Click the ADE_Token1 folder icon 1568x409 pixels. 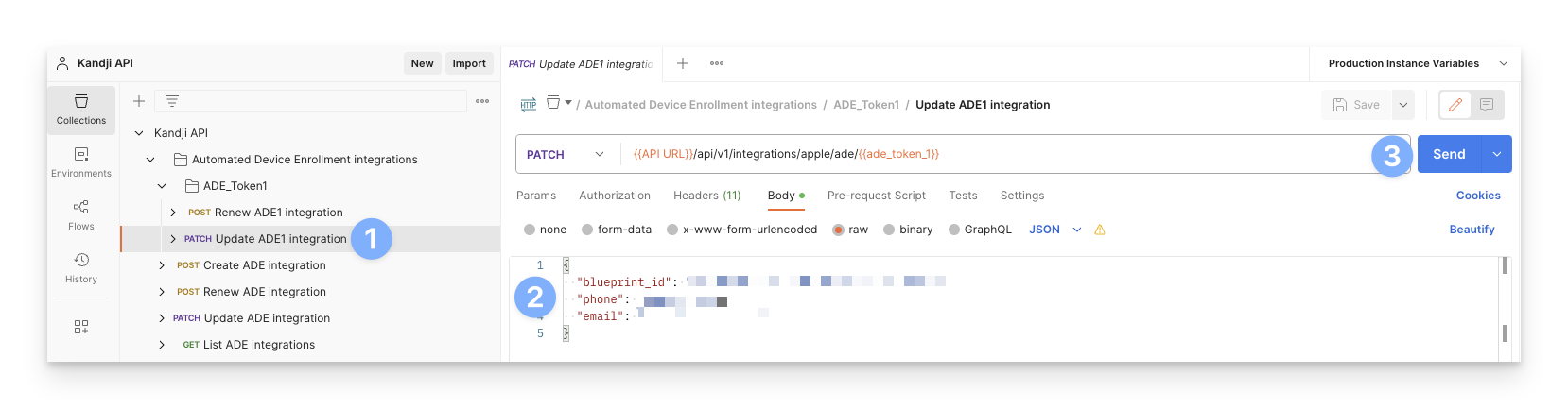pyautogui.click(x=191, y=186)
